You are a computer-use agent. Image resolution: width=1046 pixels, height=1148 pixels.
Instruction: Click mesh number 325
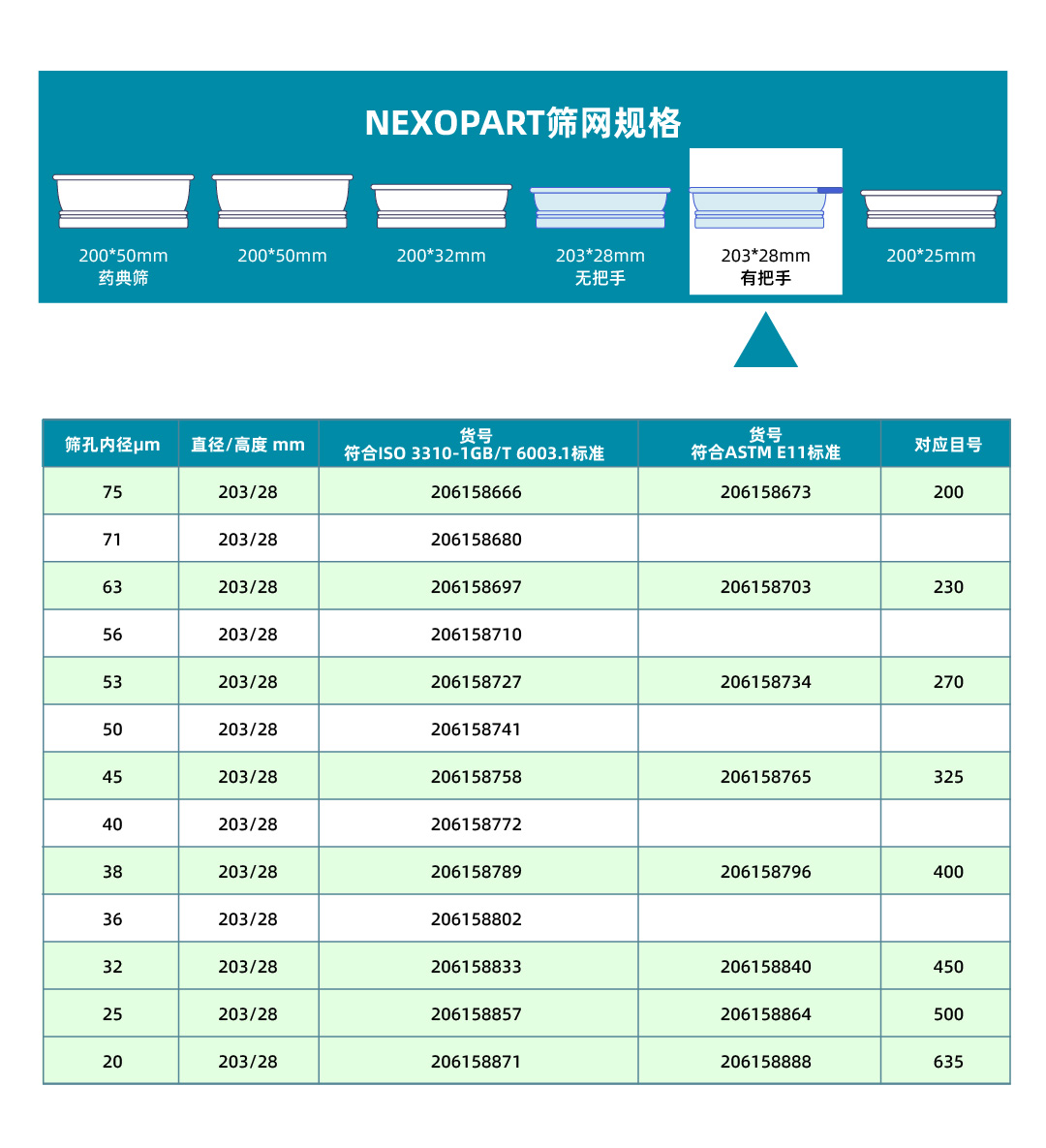pyautogui.click(x=948, y=777)
